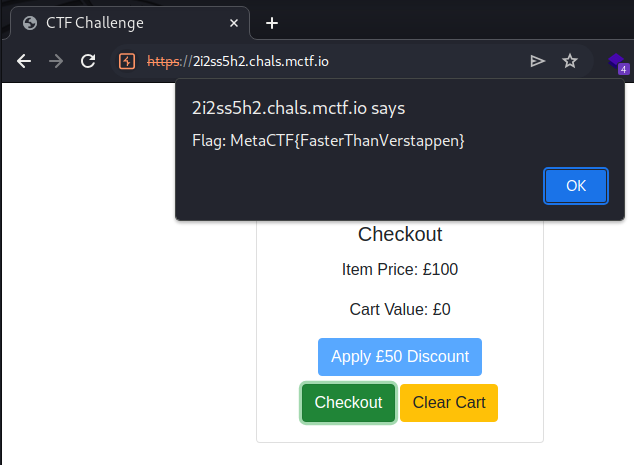Click the green Checkout button
The height and width of the screenshot is (465, 634).
[x=348, y=403]
